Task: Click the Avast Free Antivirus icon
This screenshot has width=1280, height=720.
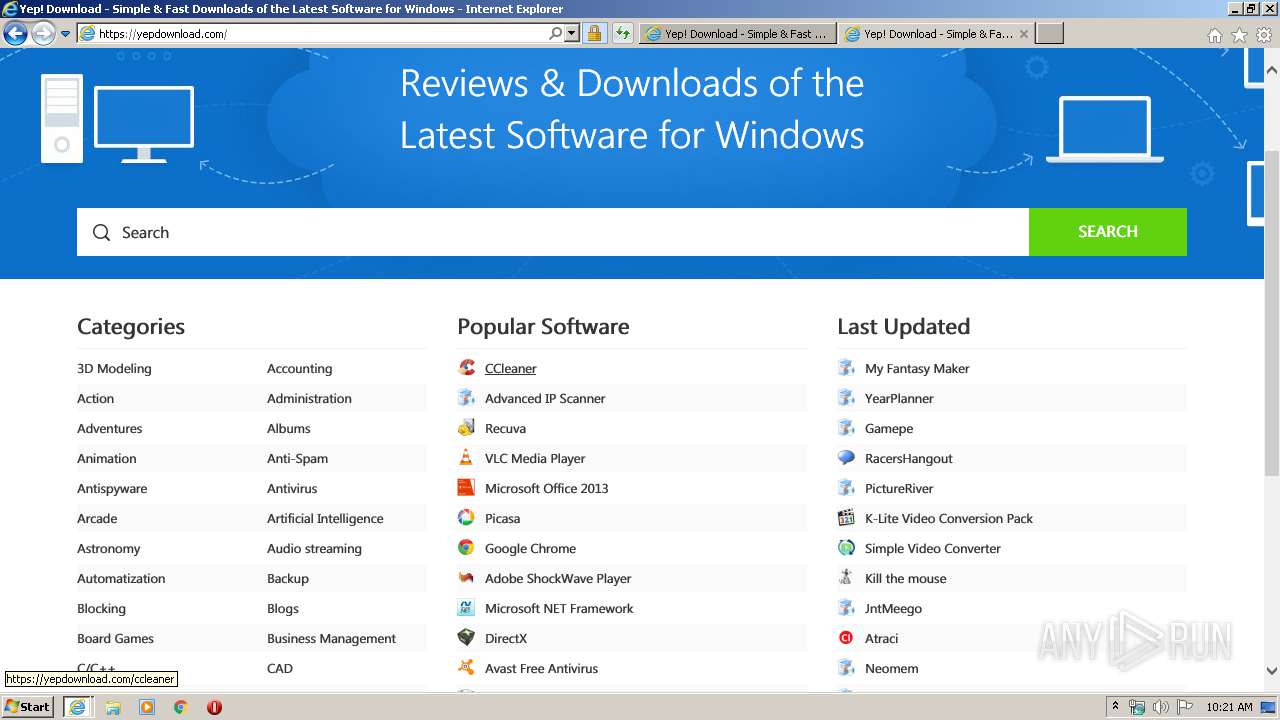Action: point(466,668)
